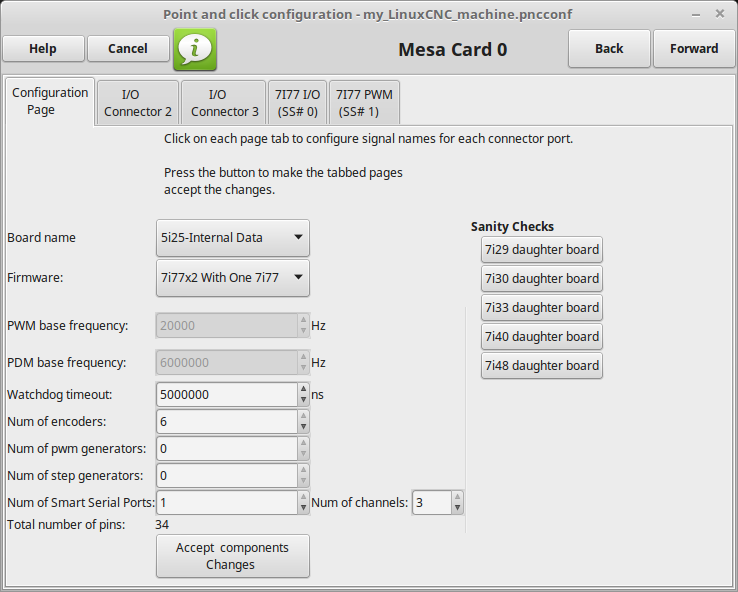Increase Watchdog timeout with up arrow
The width and height of the screenshot is (738, 592).
click(304, 389)
